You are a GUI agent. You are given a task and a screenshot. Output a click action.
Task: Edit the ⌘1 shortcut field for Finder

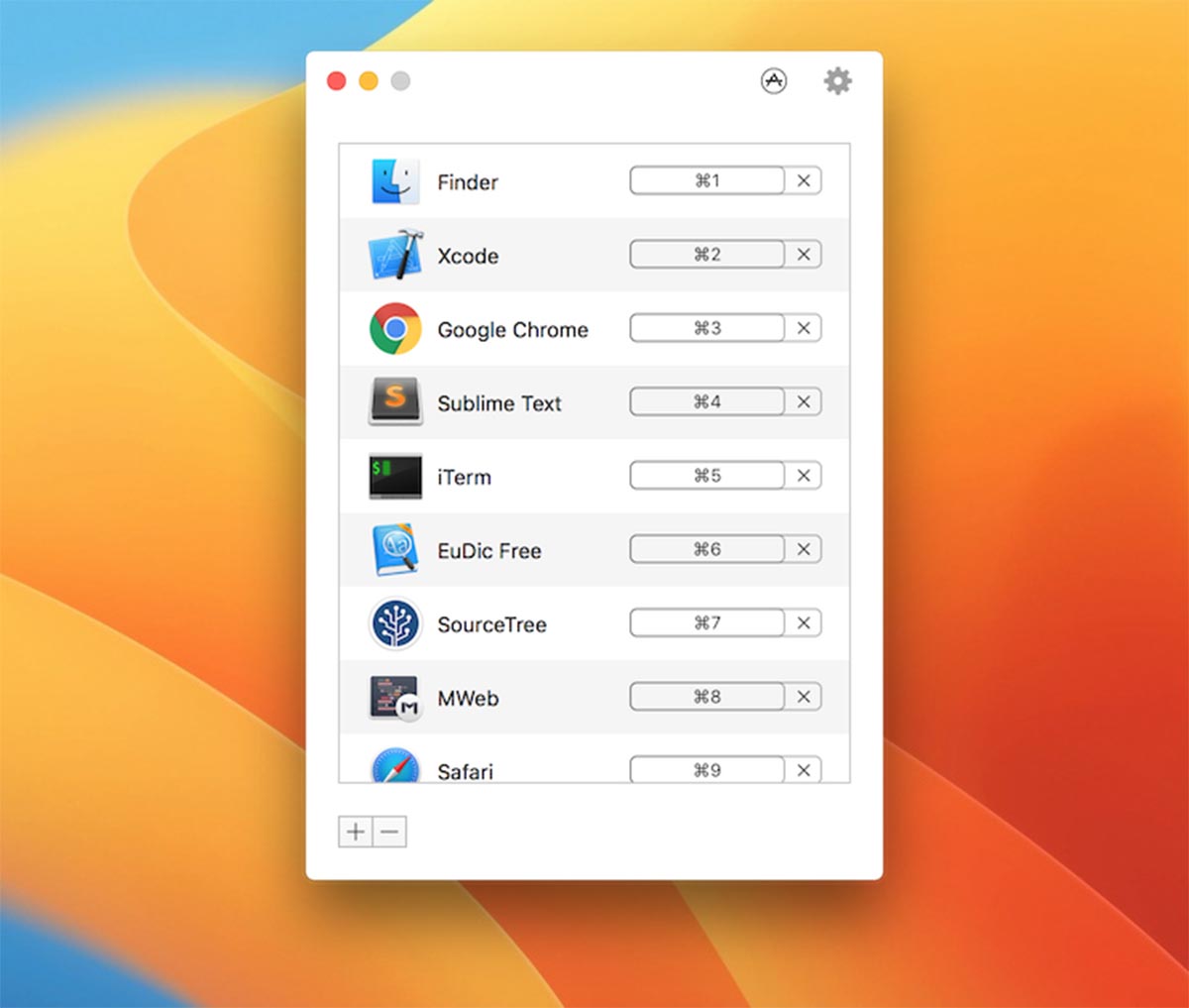[707, 180]
